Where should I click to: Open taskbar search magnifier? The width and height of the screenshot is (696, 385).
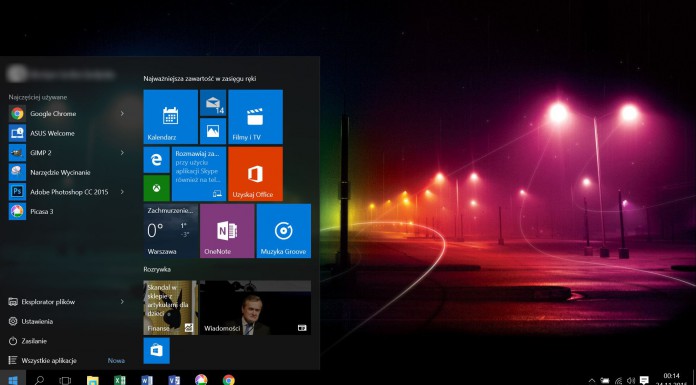point(39,380)
